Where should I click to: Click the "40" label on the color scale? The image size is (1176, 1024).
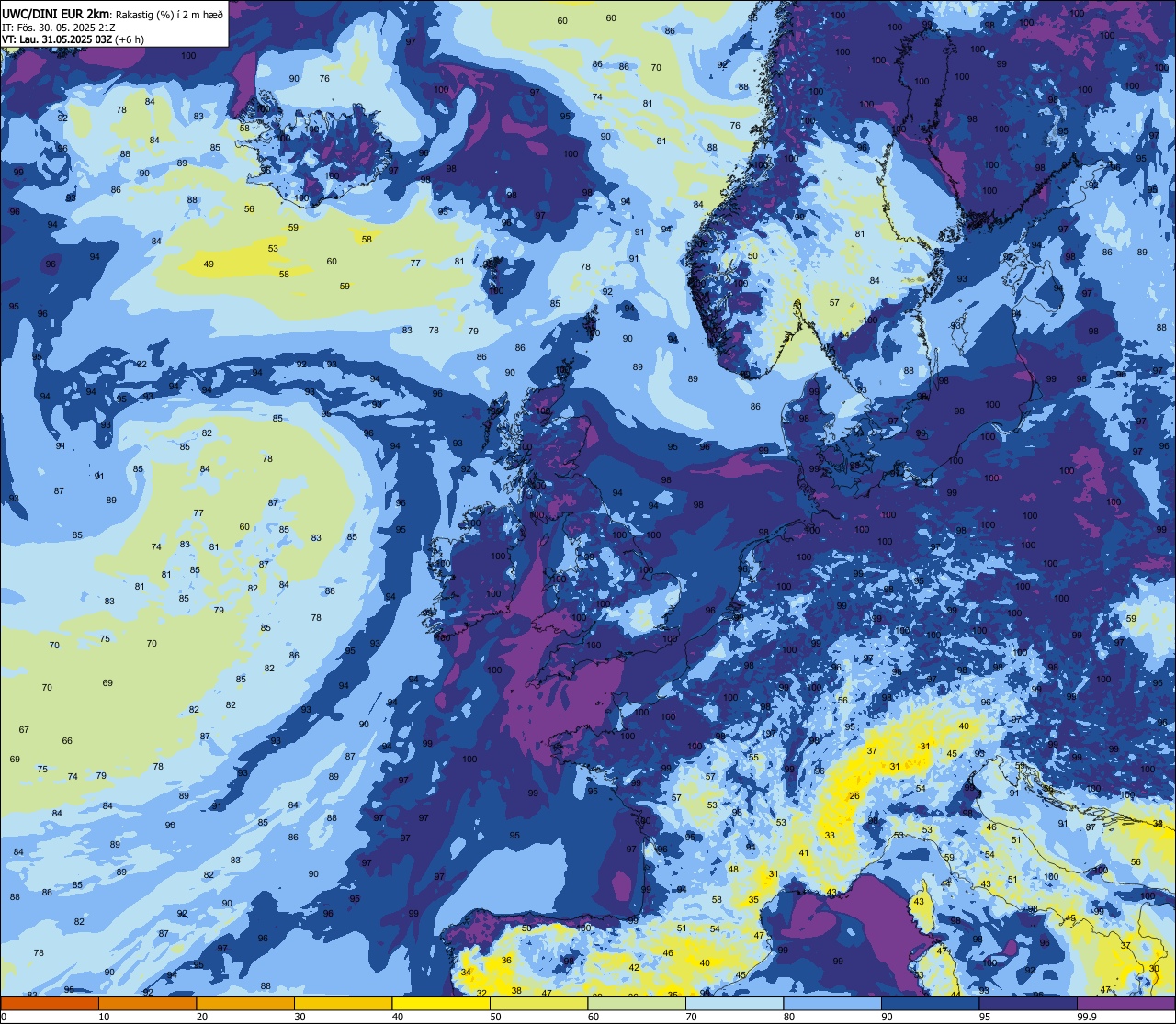pyautogui.click(x=398, y=1017)
